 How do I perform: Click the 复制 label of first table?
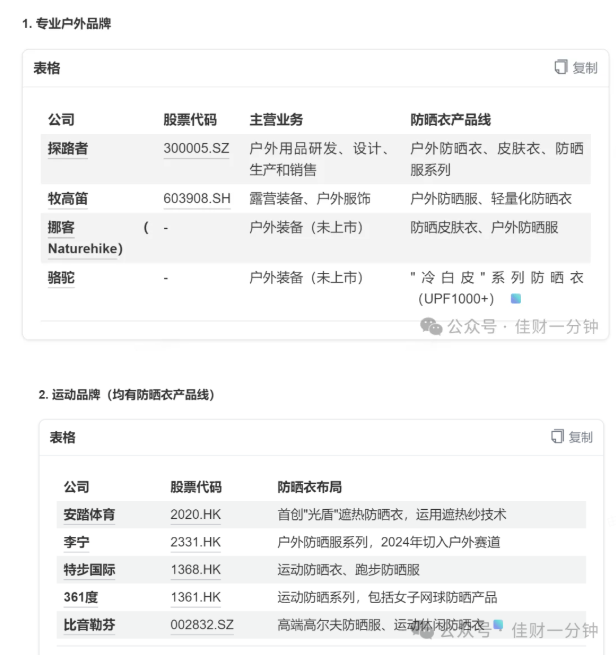tap(584, 67)
